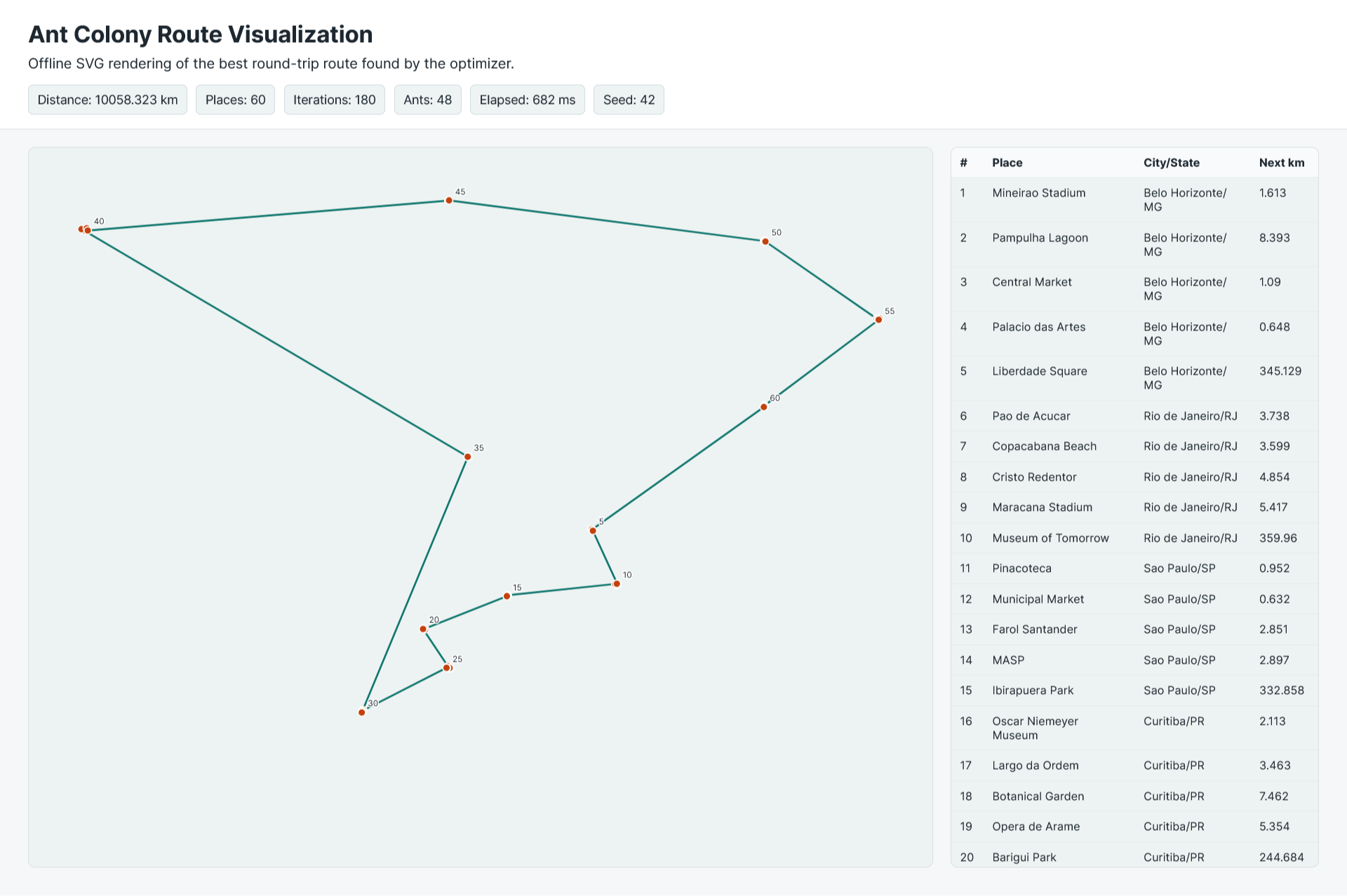
Task: Select the marker labeled 40
Action: click(88, 230)
